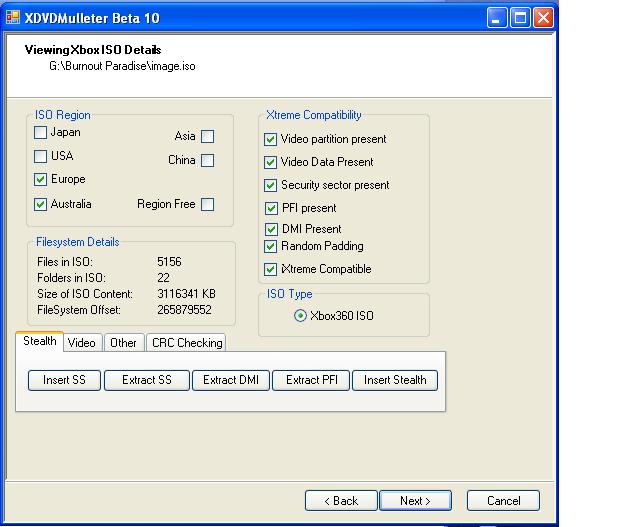The image size is (640, 527).
Task: Click the Insert SS button
Action: coord(64,380)
